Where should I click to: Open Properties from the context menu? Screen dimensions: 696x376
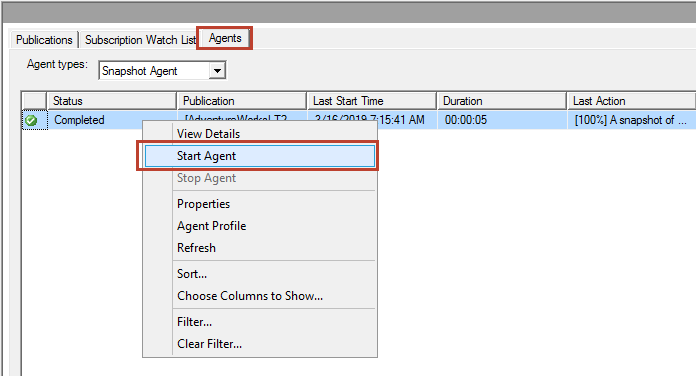pyautogui.click(x=203, y=204)
